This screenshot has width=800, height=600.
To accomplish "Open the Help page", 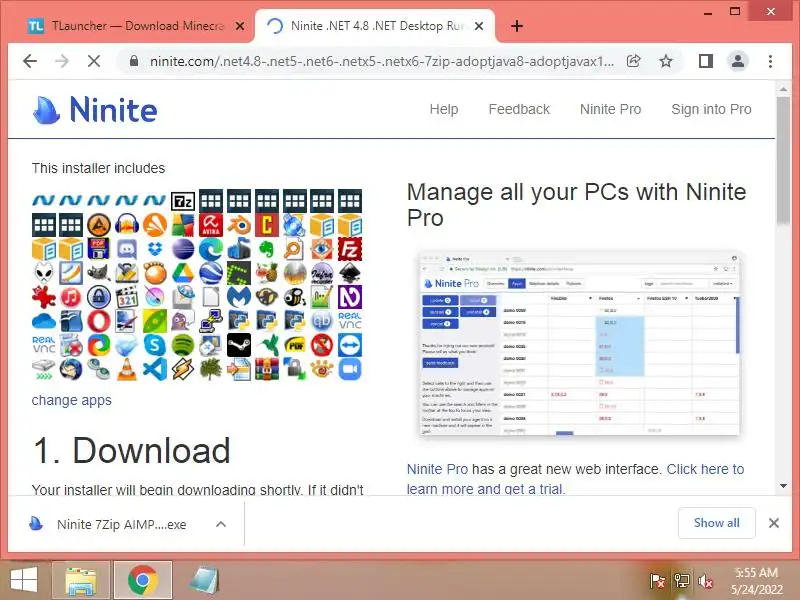I will [x=444, y=109].
